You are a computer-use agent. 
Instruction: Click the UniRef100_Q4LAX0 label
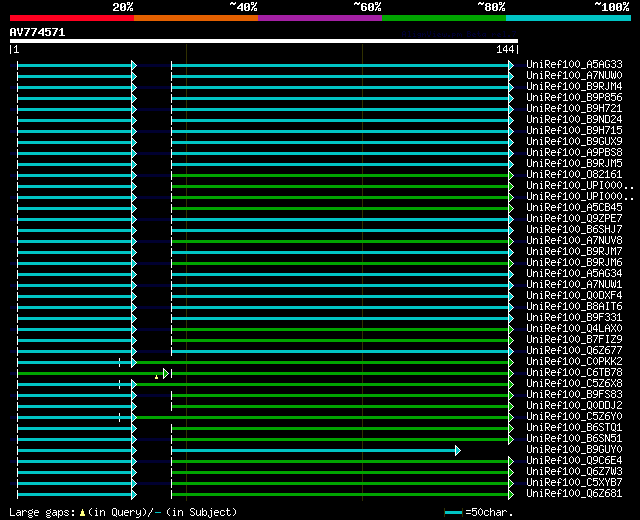point(574,329)
